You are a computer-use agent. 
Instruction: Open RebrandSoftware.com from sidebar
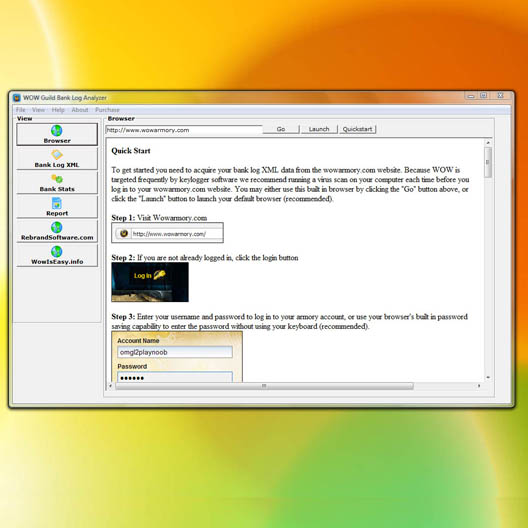click(x=57, y=231)
